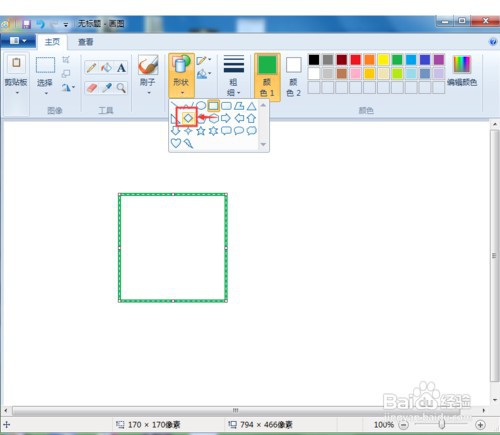Select the Pencil tool

tap(91, 68)
